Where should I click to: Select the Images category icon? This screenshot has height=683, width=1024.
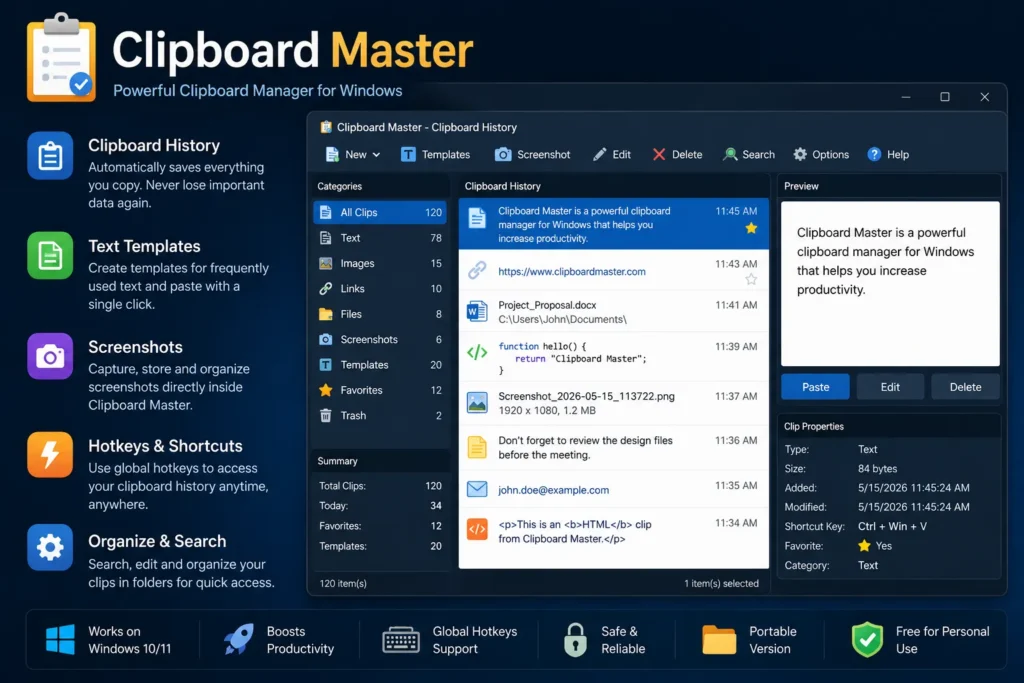[325, 263]
